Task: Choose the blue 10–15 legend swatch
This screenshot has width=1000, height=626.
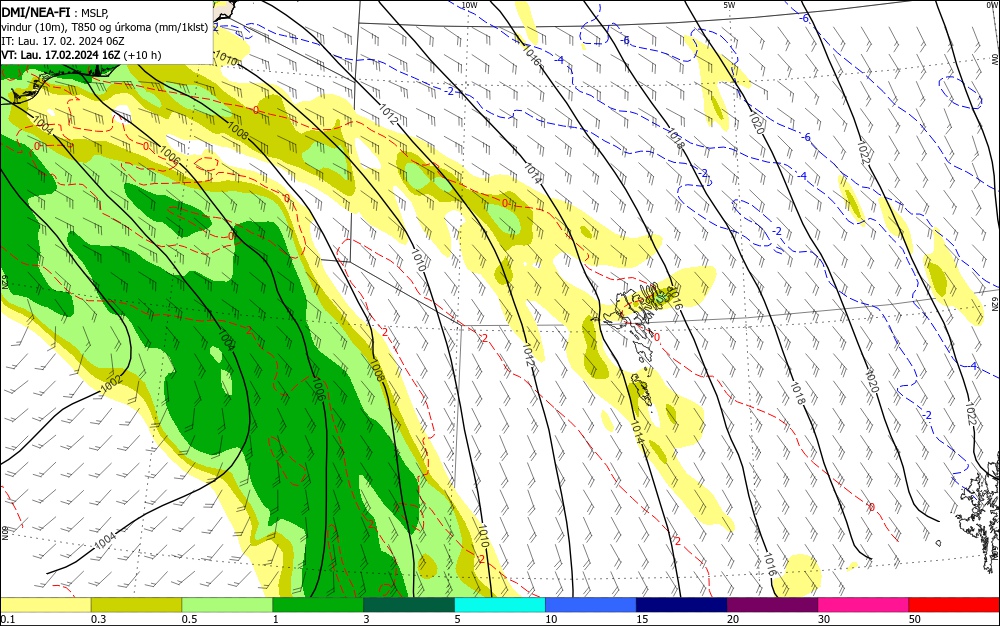Action: [591, 605]
